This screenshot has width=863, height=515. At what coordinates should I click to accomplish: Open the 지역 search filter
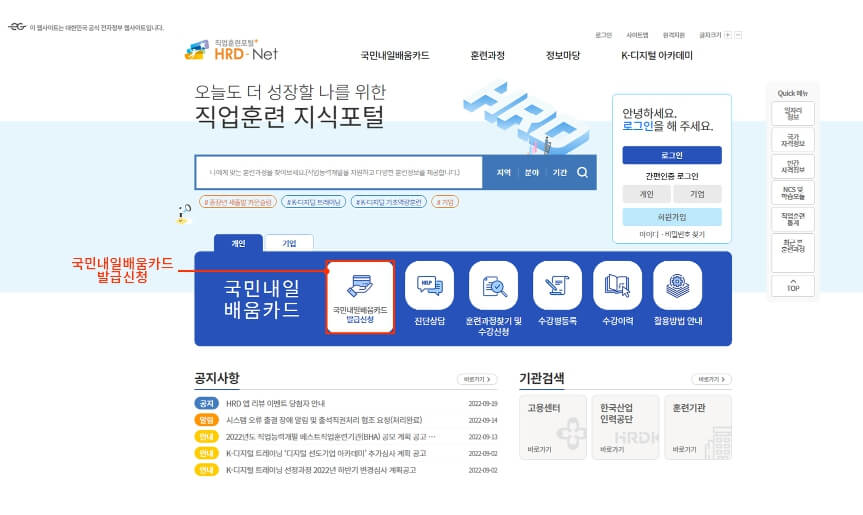pyautogui.click(x=503, y=173)
